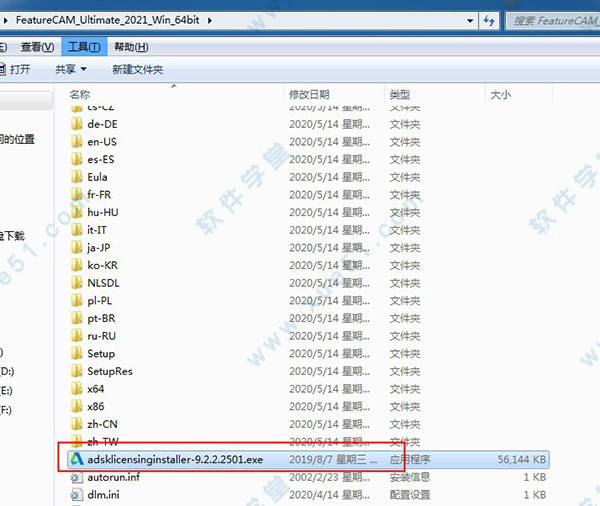Select the zh-CN folder icon

(x=77, y=423)
